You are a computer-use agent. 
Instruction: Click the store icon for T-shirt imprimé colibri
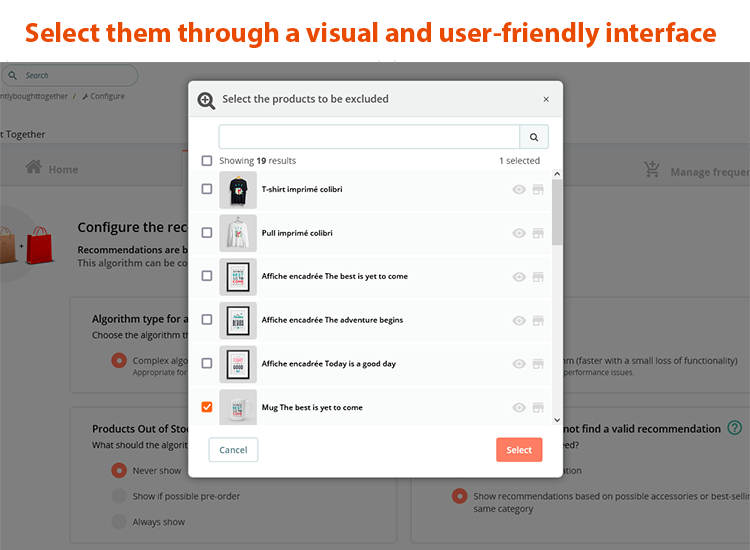(538, 190)
